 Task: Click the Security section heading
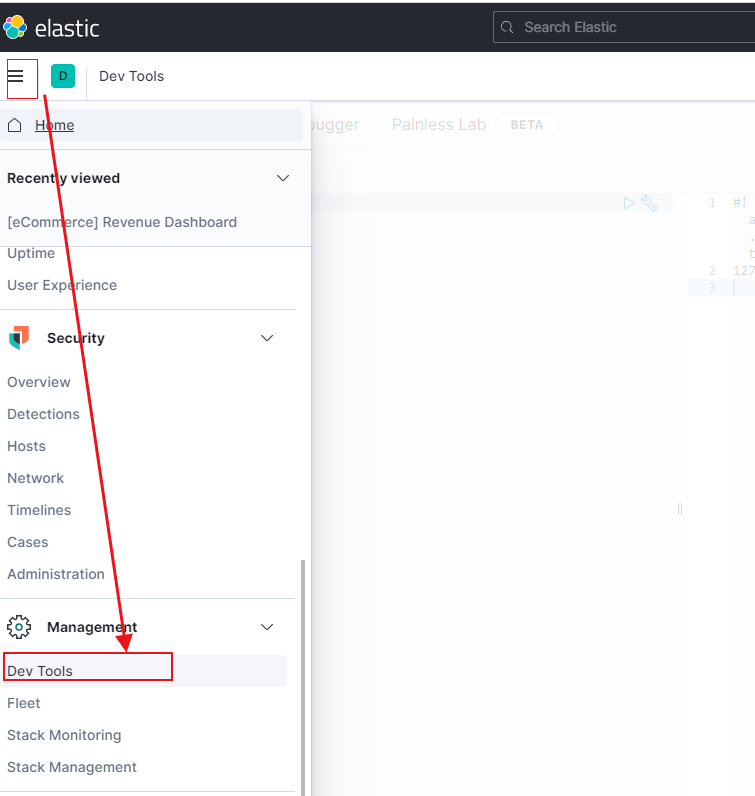76,338
